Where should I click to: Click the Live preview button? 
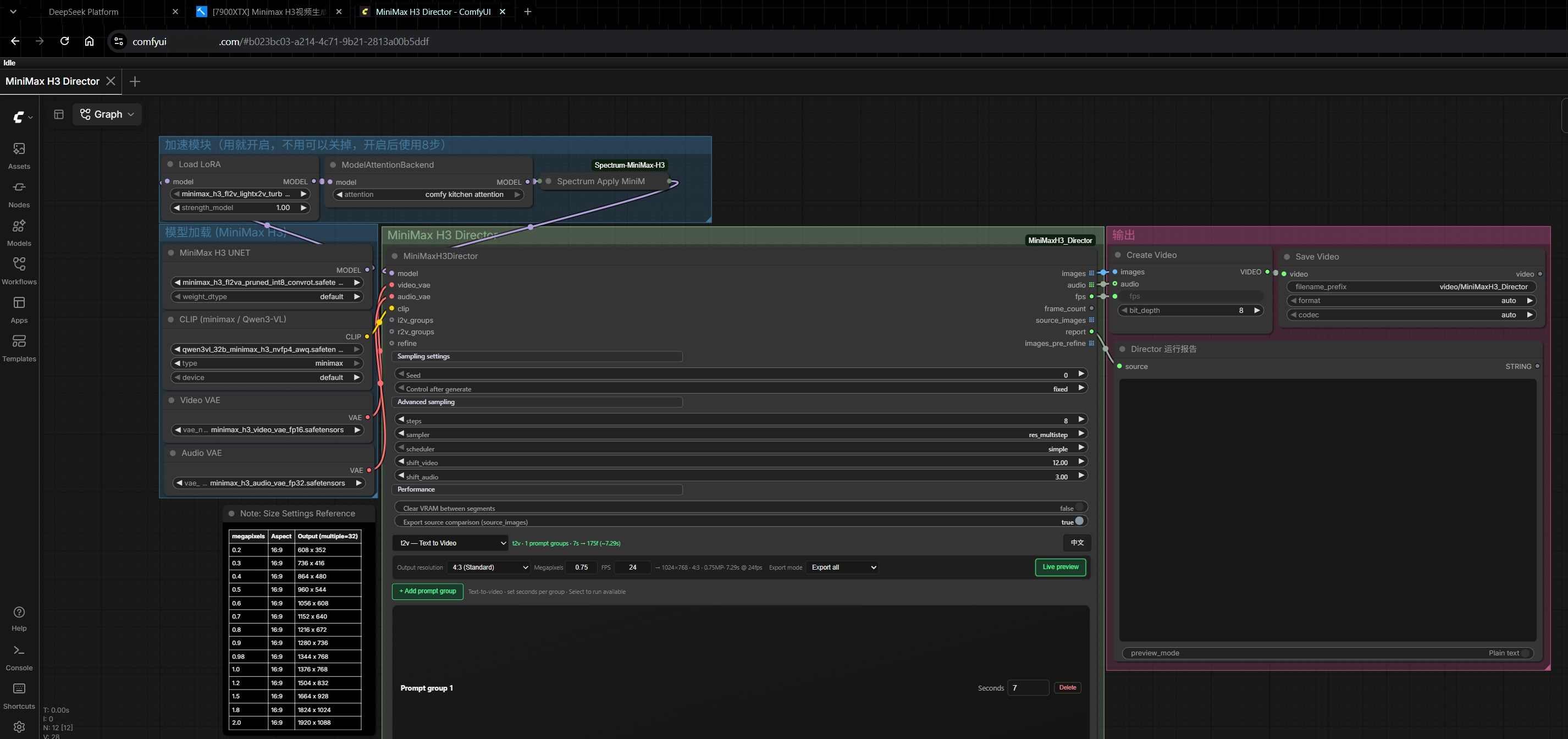click(x=1061, y=567)
